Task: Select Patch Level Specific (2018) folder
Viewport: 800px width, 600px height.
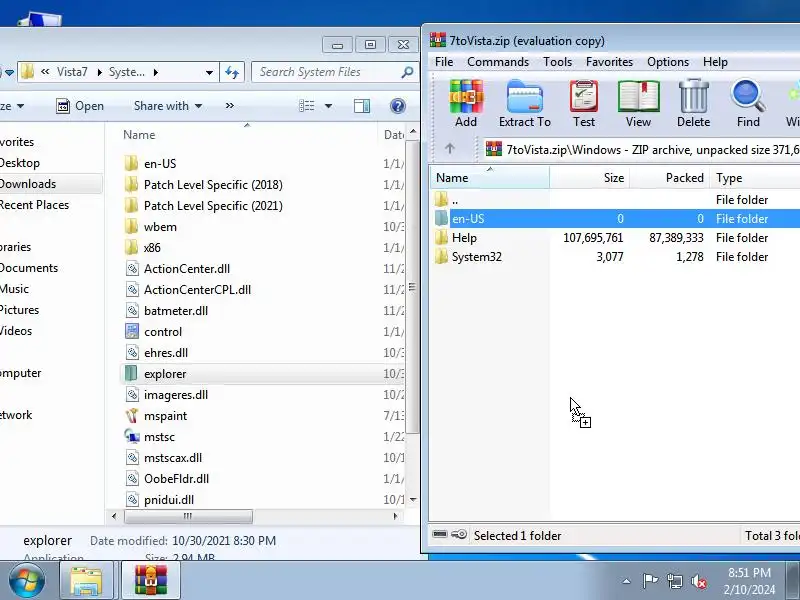Action: click(213, 185)
